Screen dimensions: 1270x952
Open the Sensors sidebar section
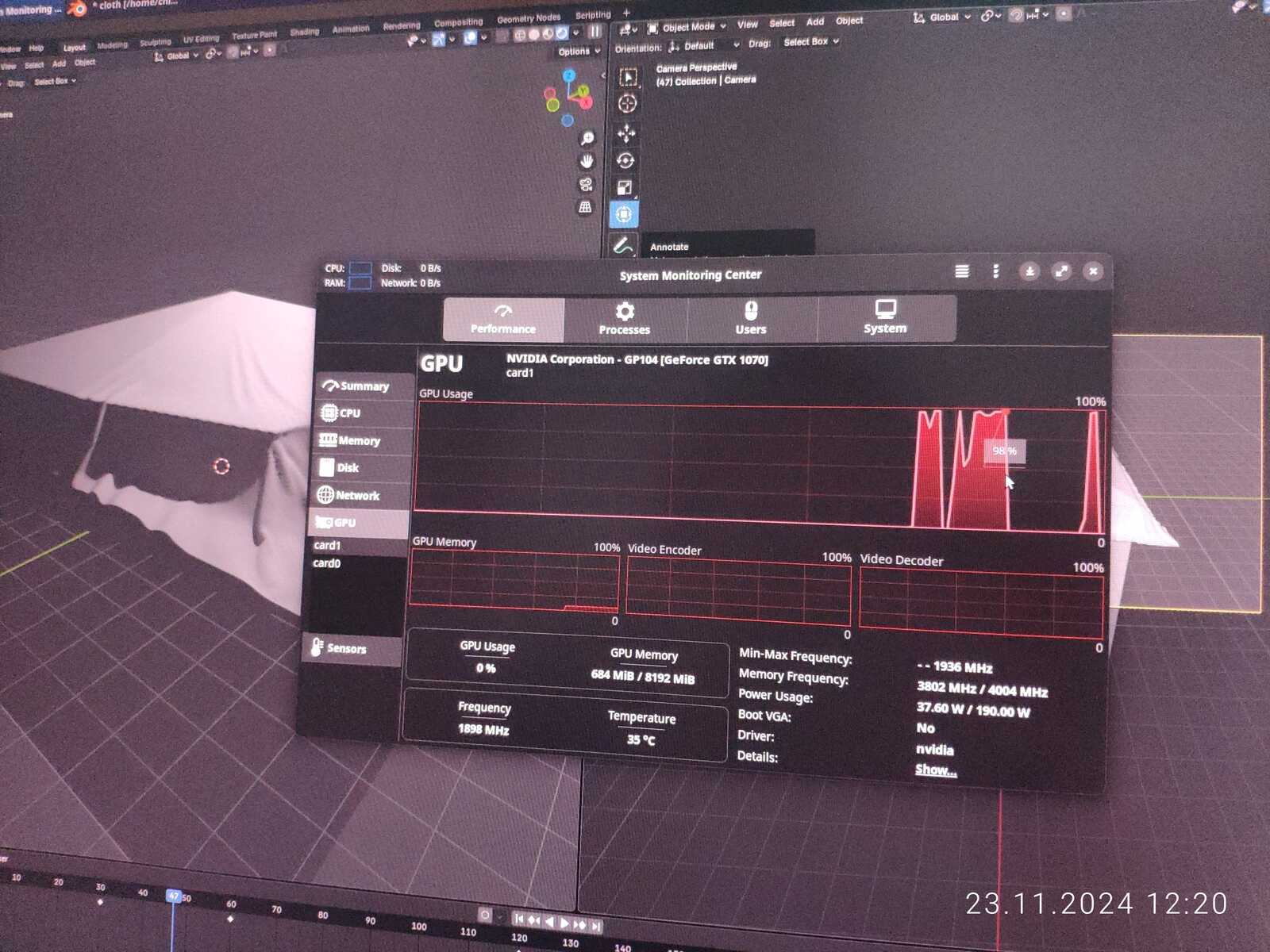pos(353,648)
